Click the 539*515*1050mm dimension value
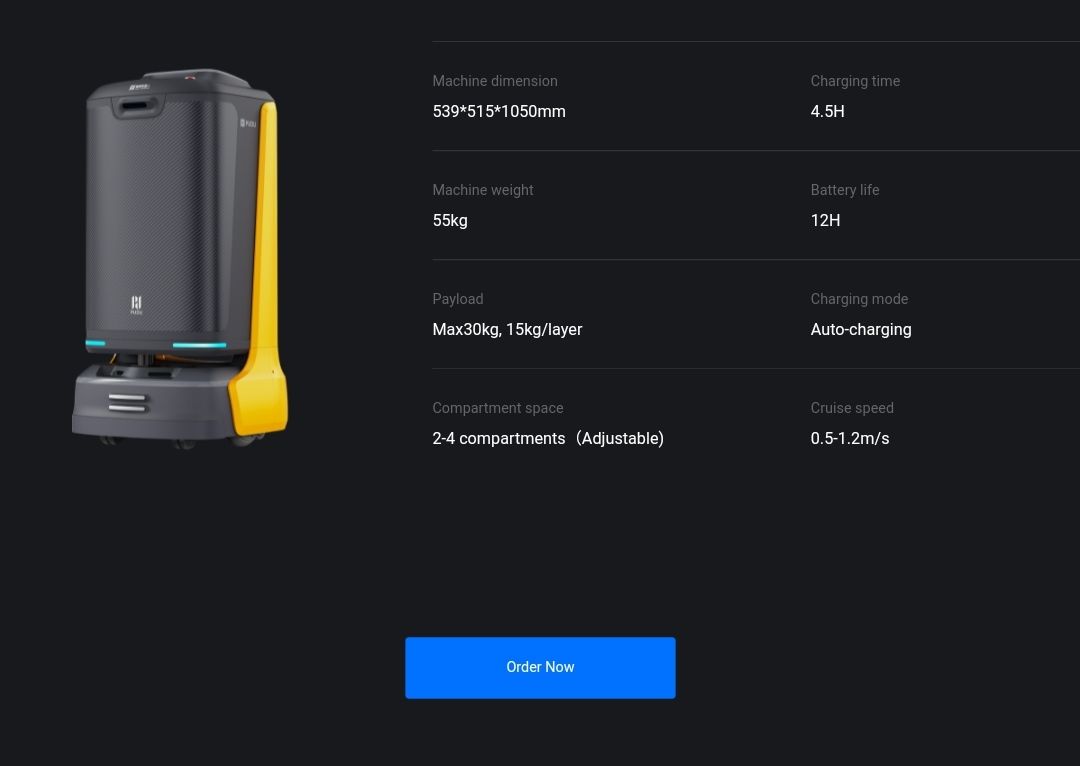 tap(499, 111)
